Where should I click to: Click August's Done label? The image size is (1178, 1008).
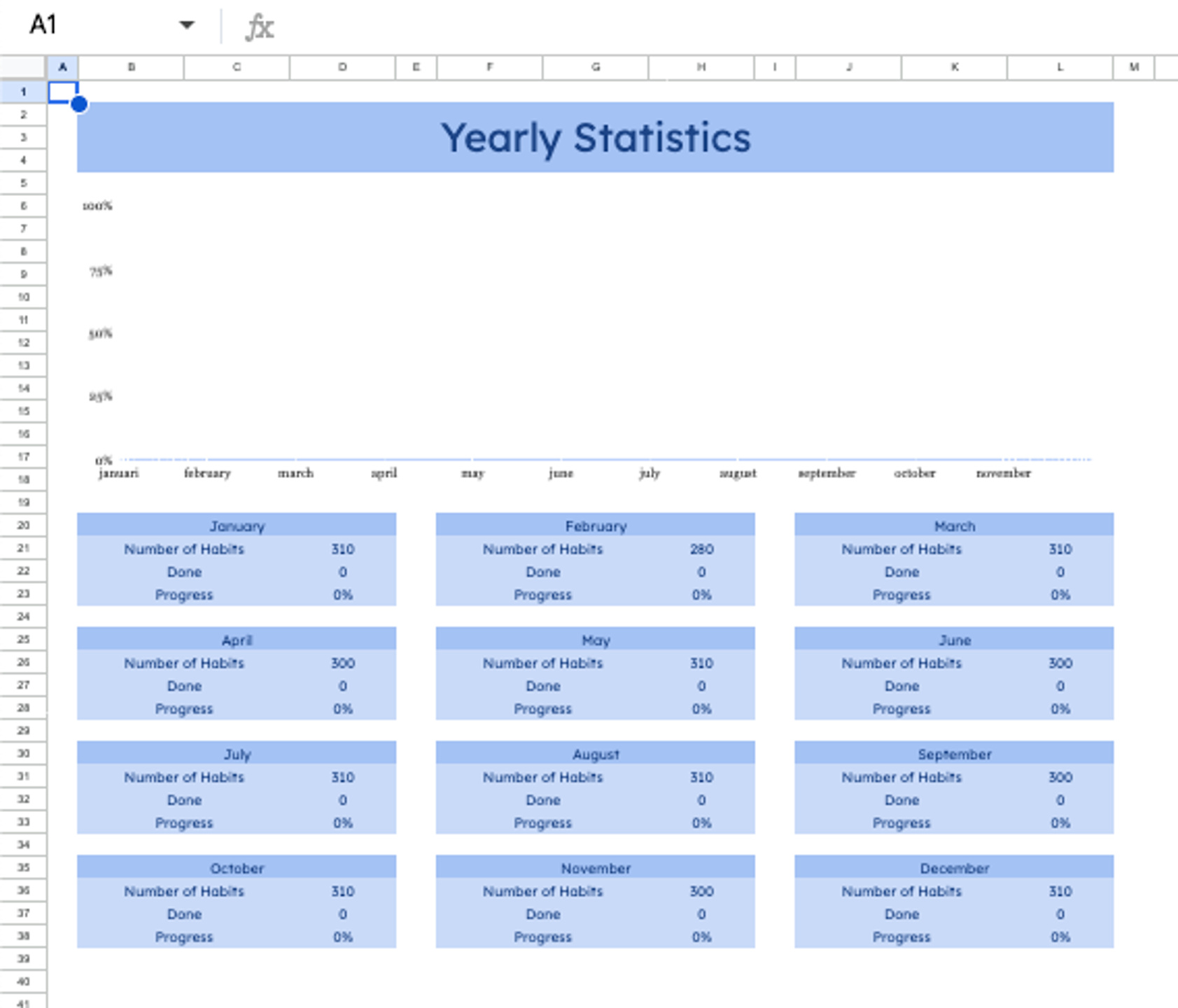tap(542, 800)
